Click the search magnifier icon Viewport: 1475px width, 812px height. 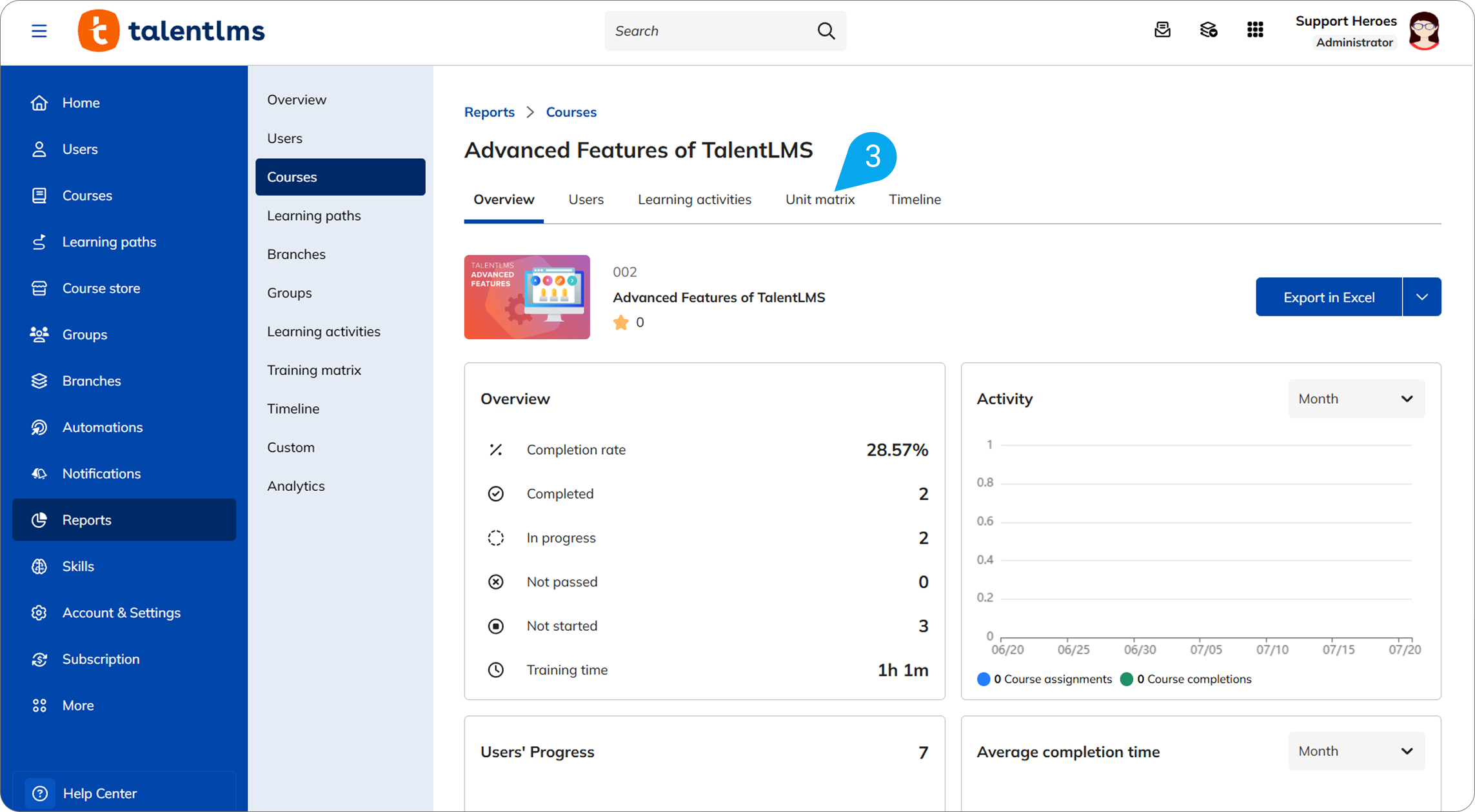(826, 31)
